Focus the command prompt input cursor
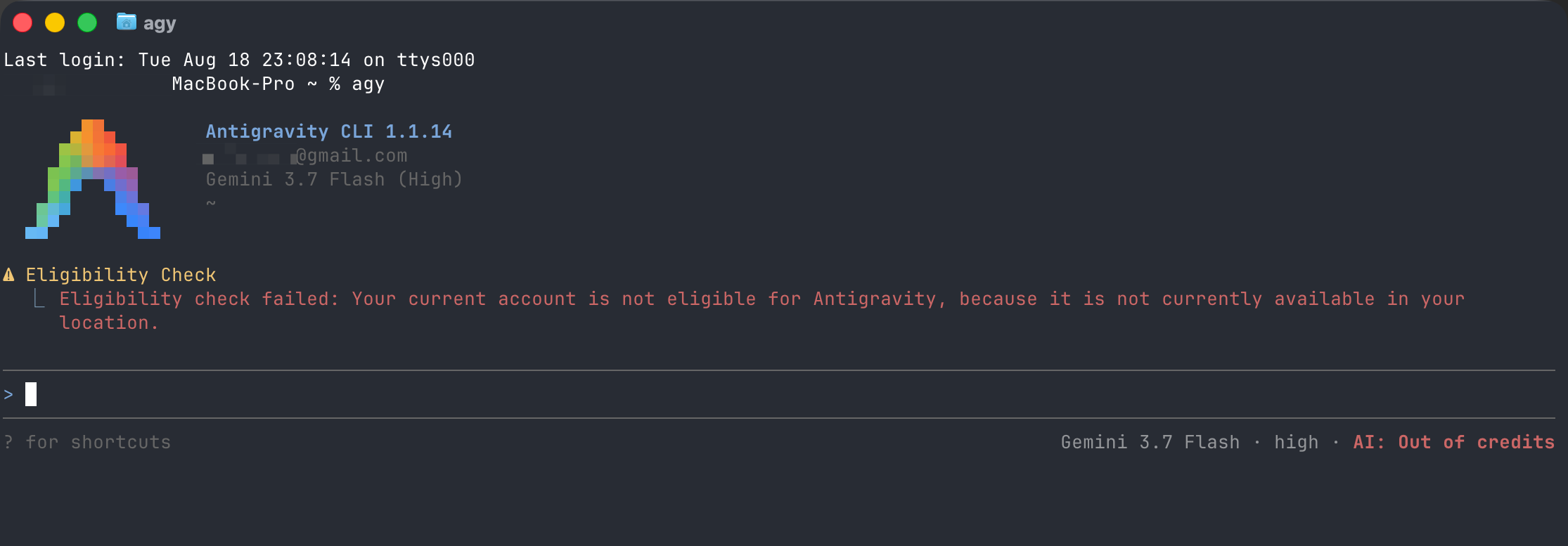Viewport: 1568px width, 546px height. point(31,394)
